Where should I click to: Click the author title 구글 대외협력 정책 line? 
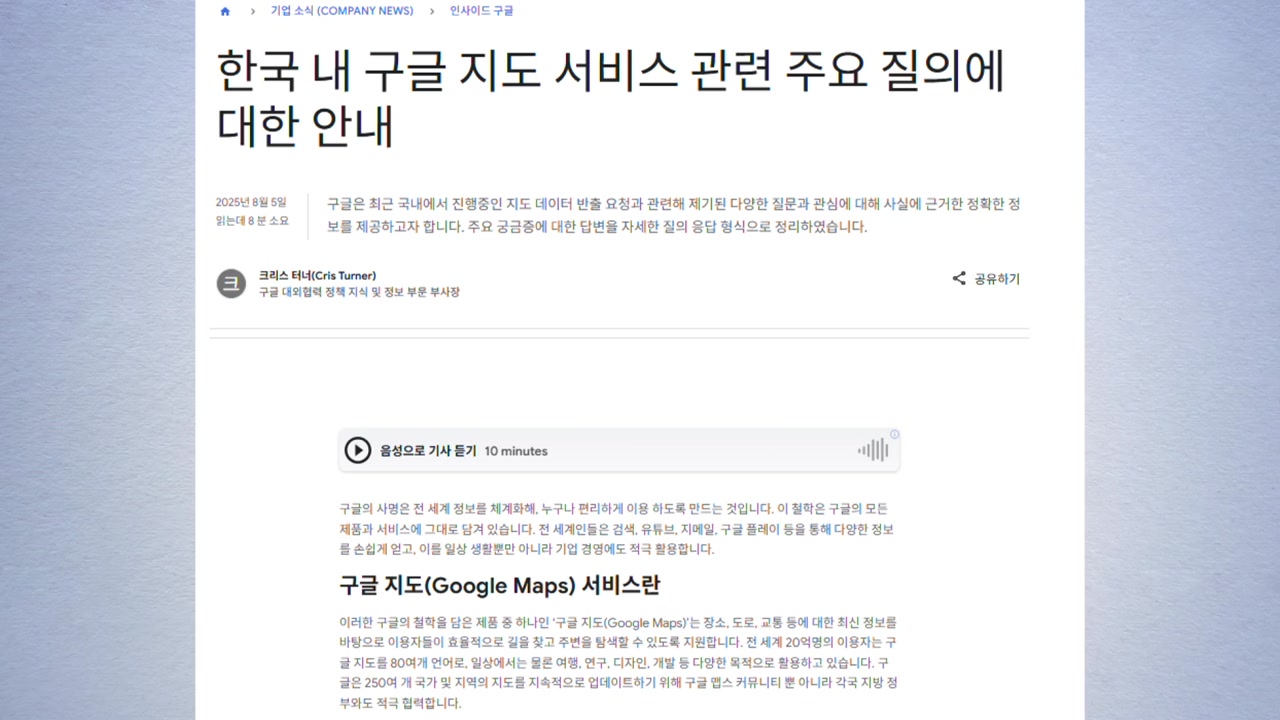tap(359, 292)
